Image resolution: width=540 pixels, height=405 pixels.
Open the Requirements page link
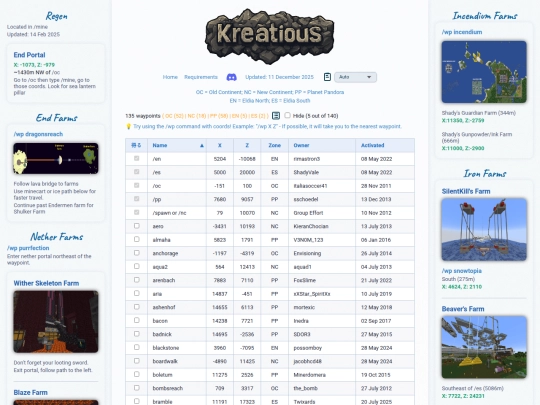(201, 77)
